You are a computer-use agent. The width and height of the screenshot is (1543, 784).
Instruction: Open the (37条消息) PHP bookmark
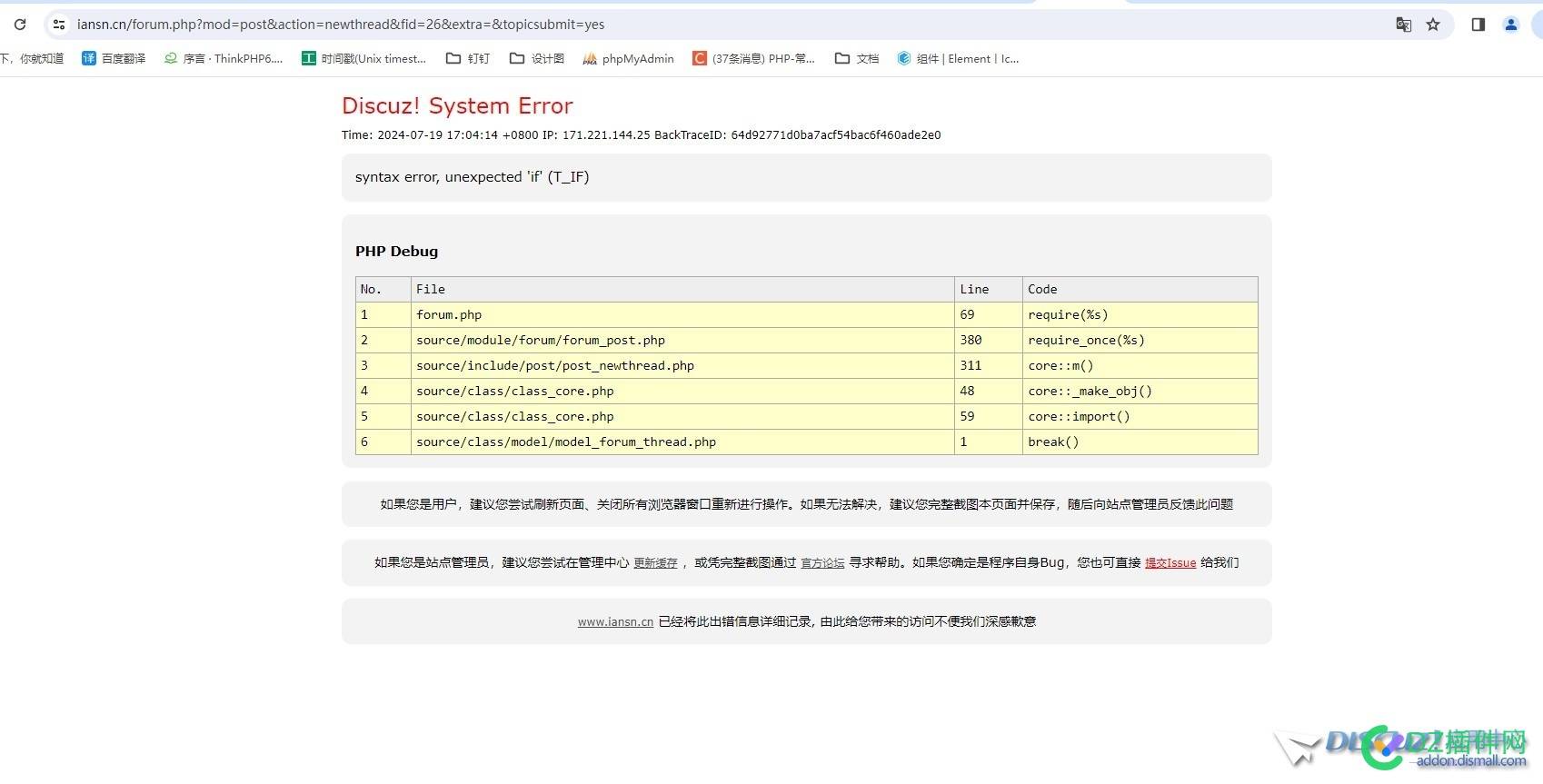(x=753, y=58)
